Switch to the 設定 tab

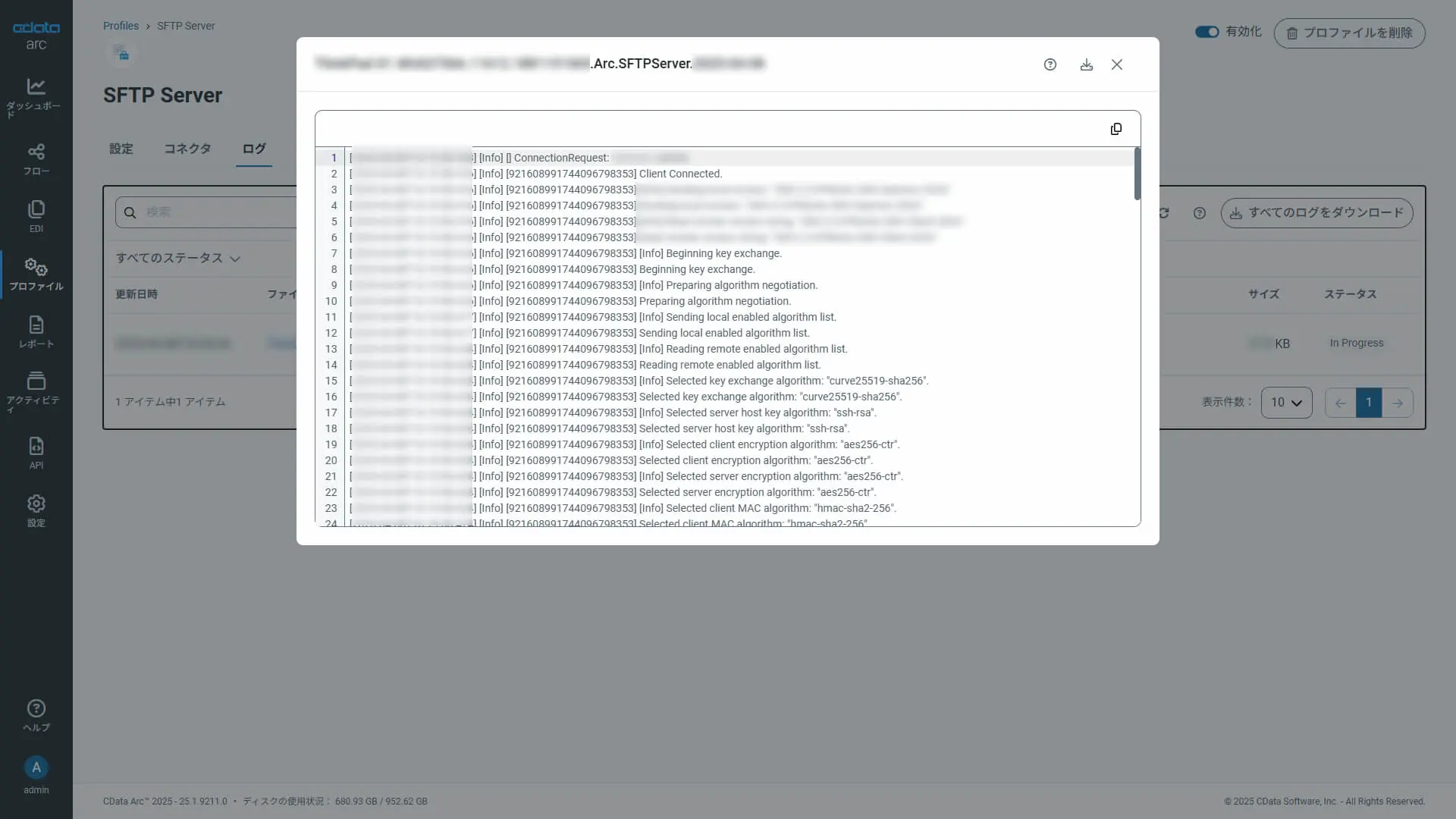click(121, 149)
